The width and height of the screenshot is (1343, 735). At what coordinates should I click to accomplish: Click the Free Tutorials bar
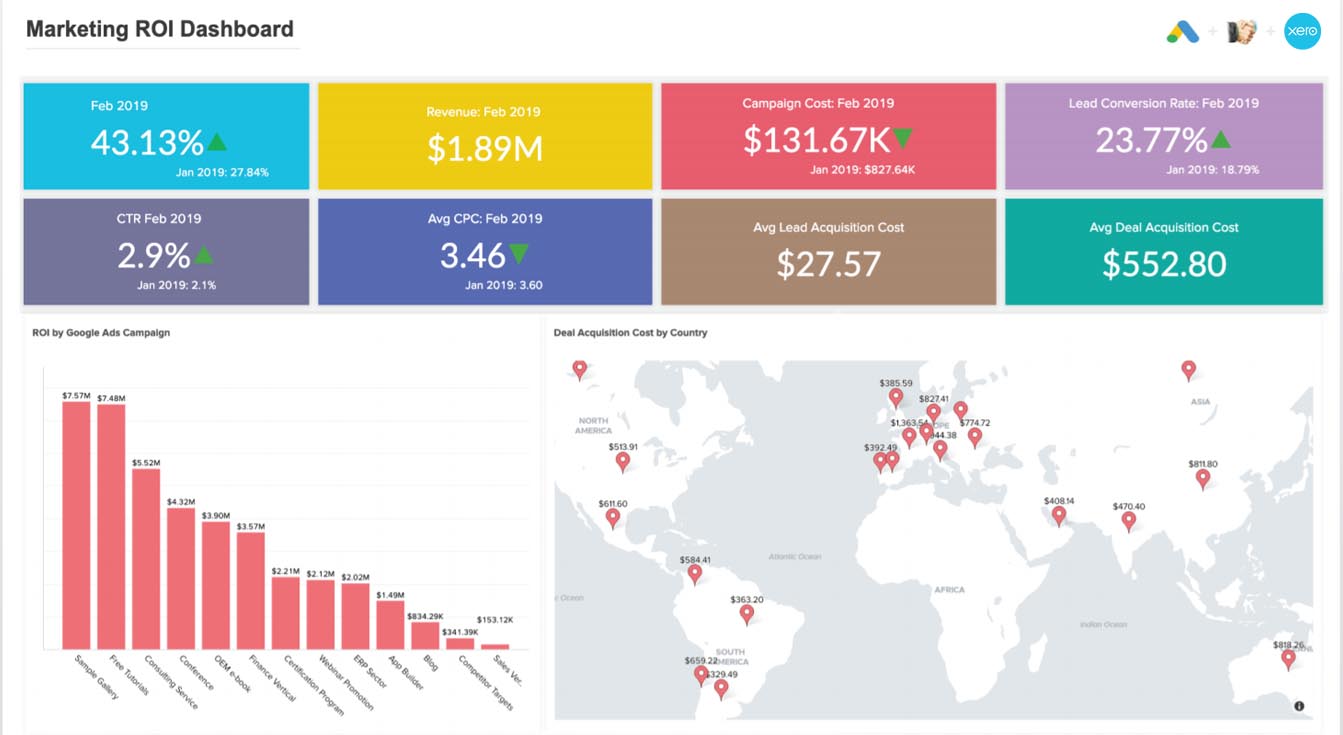pos(111,527)
